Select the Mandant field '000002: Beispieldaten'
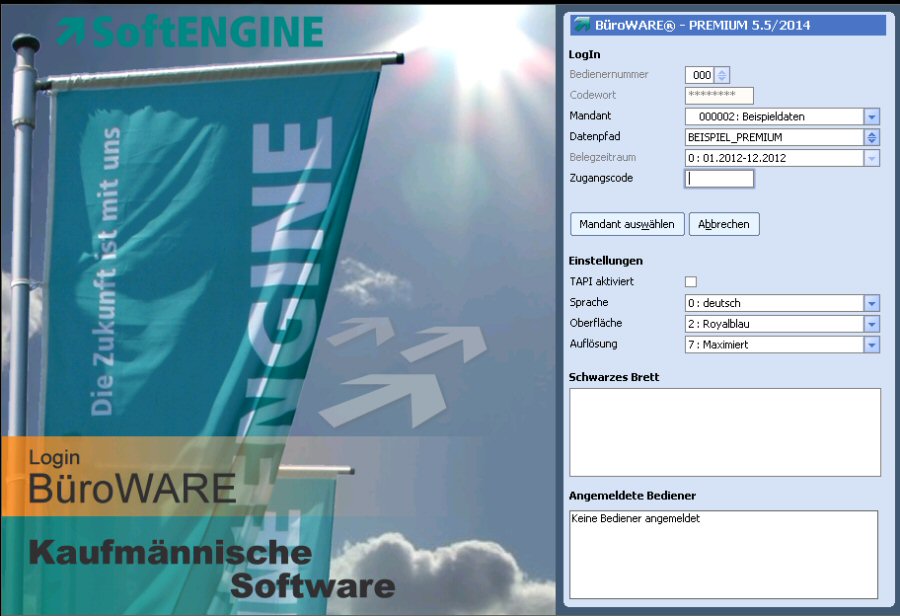 click(775, 117)
